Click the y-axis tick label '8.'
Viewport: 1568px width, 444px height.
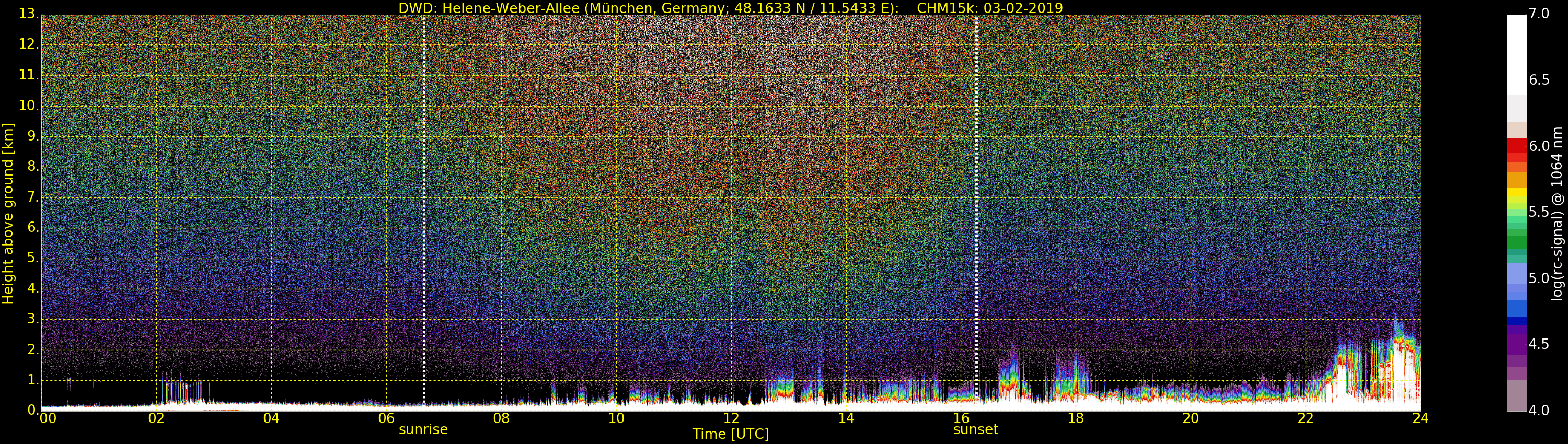(33, 166)
